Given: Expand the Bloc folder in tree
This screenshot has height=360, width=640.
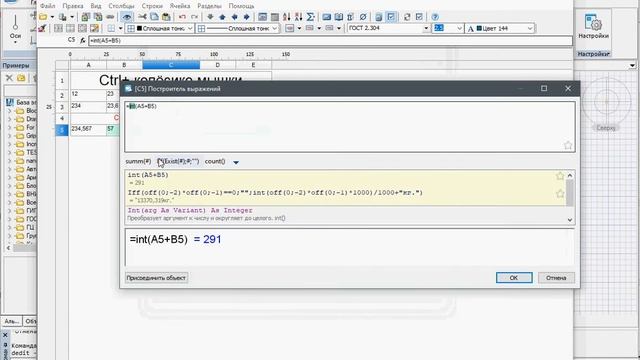Looking at the screenshot, I should 9,111.
